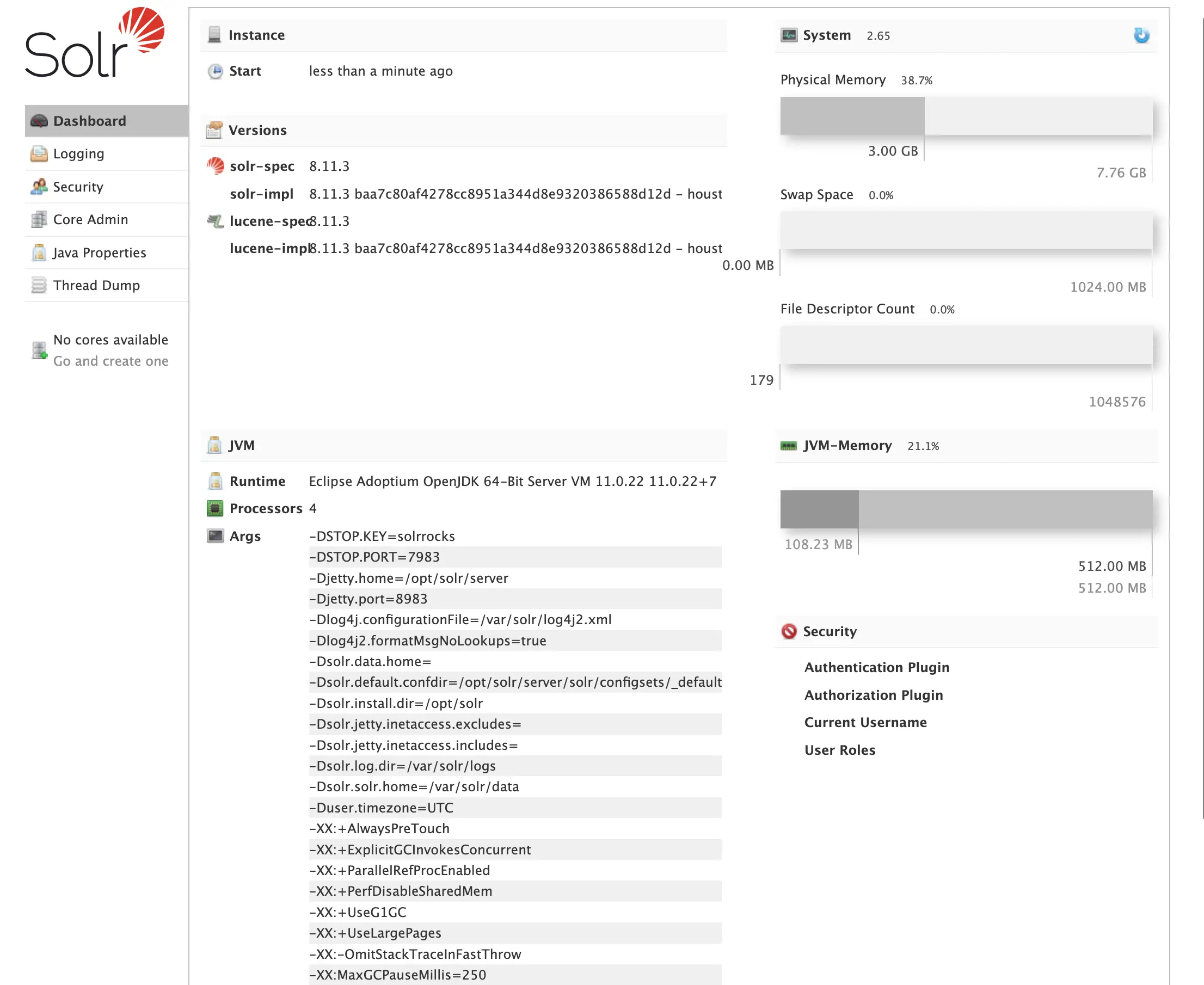Image resolution: width=1204 pixels, height=985 pixels.
Task: Click the add-core server icon
Action: (40, 350)
